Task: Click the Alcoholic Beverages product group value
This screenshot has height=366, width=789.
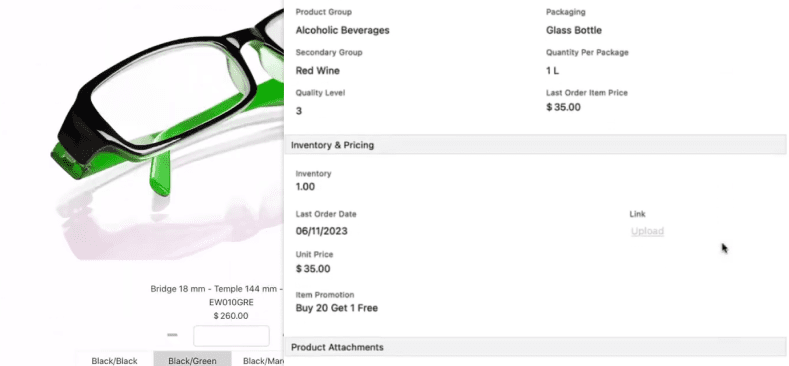Action: tap(342, 30)
